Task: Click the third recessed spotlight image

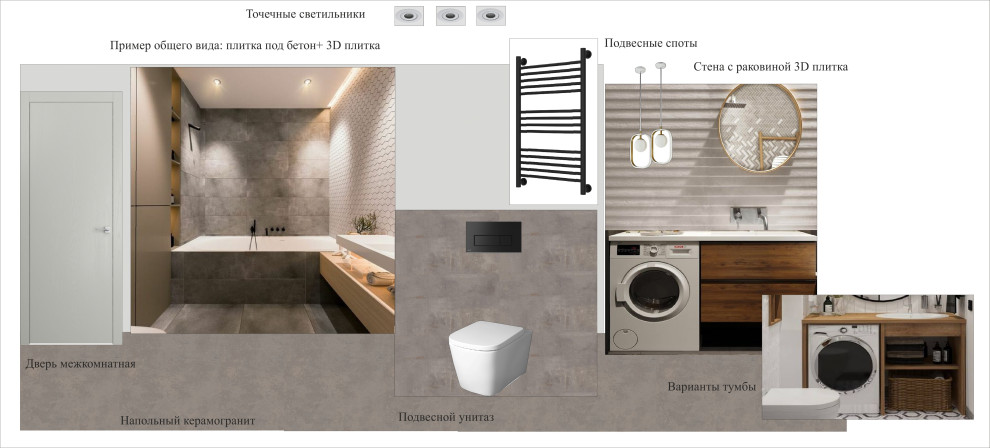Action: (x=491, y=15)
